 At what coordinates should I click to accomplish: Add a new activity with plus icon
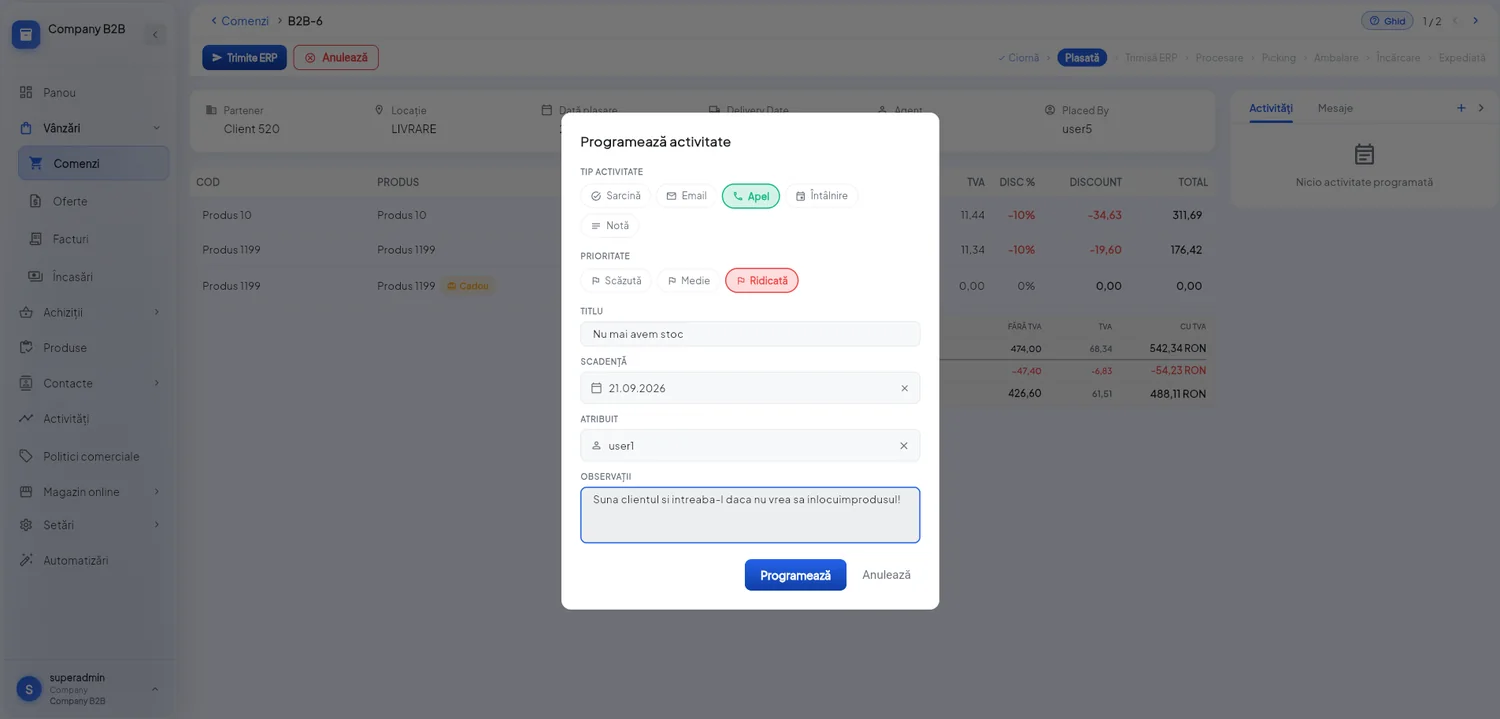point(1461,108)
